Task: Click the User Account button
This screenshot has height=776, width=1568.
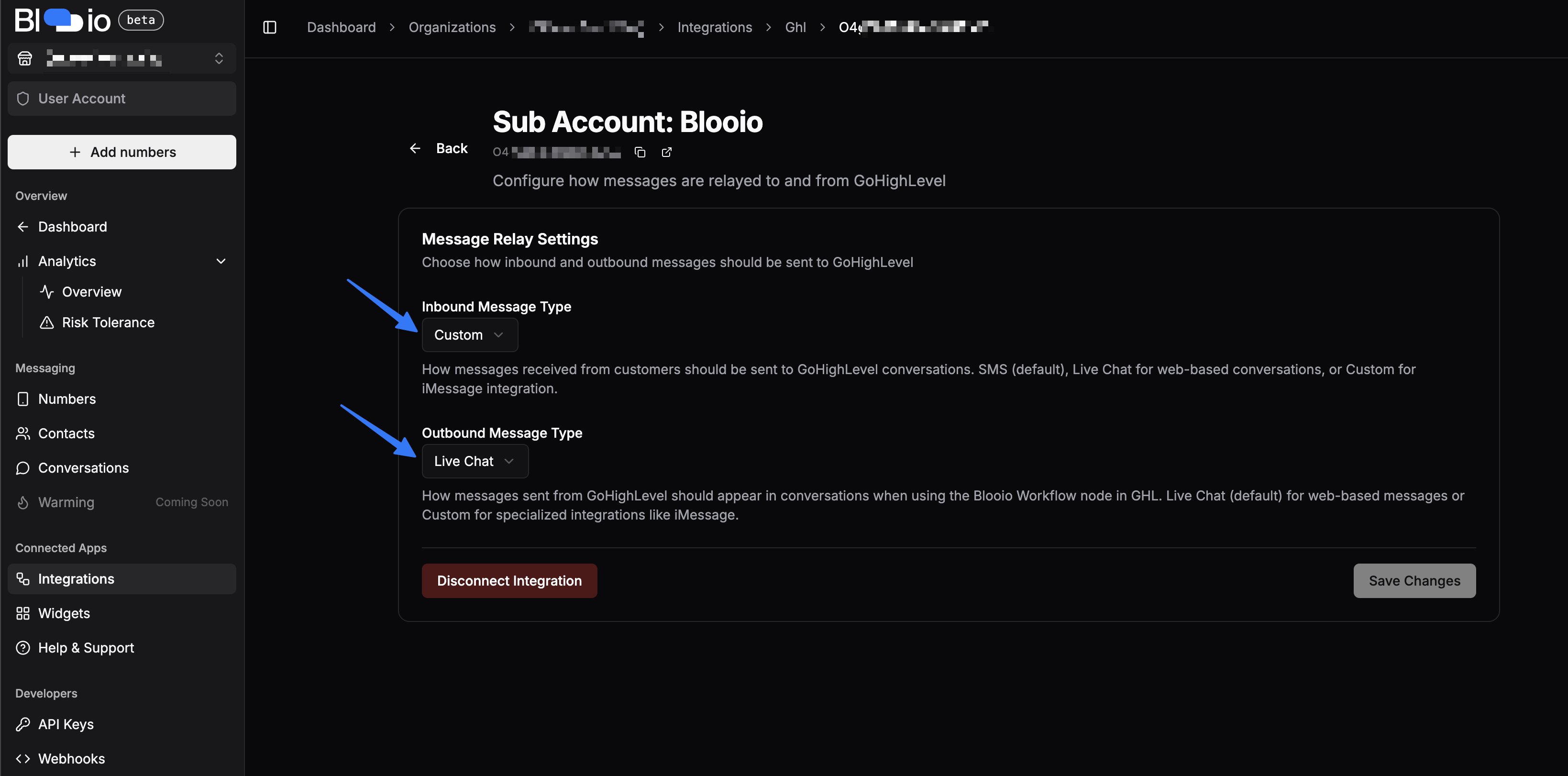Action: click(x=122, y=99)
